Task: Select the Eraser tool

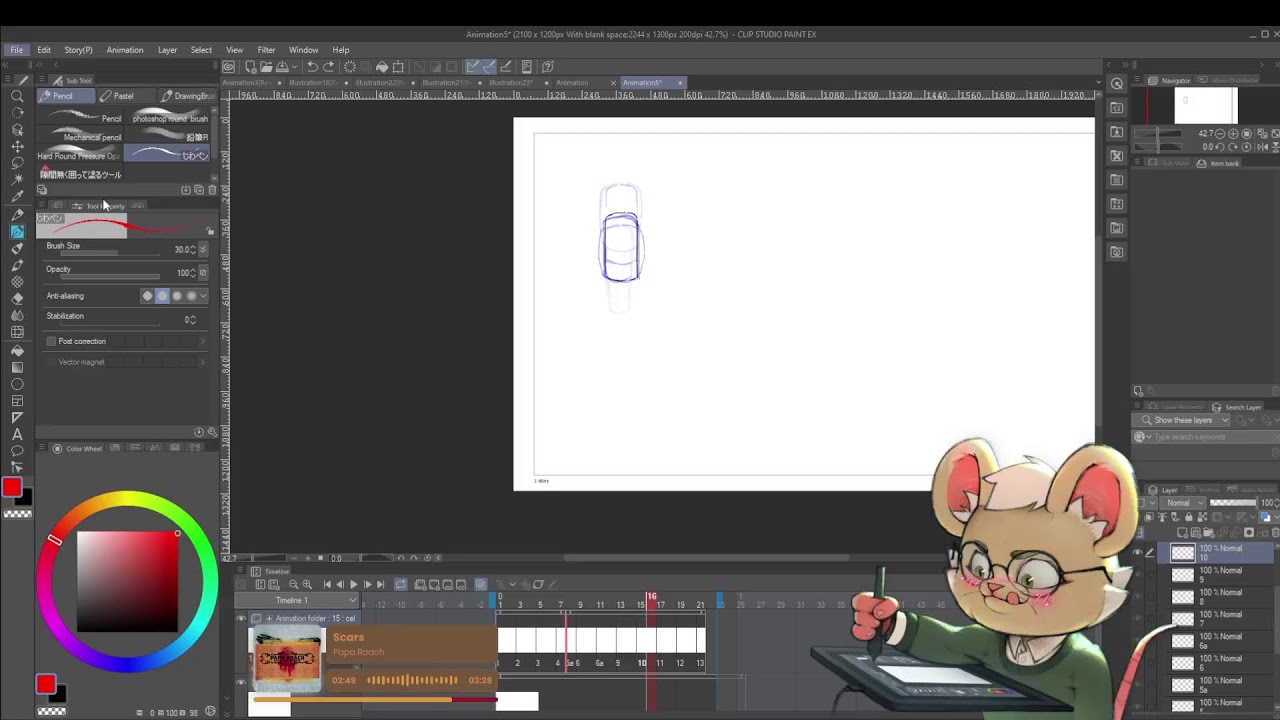Action: 17,298
